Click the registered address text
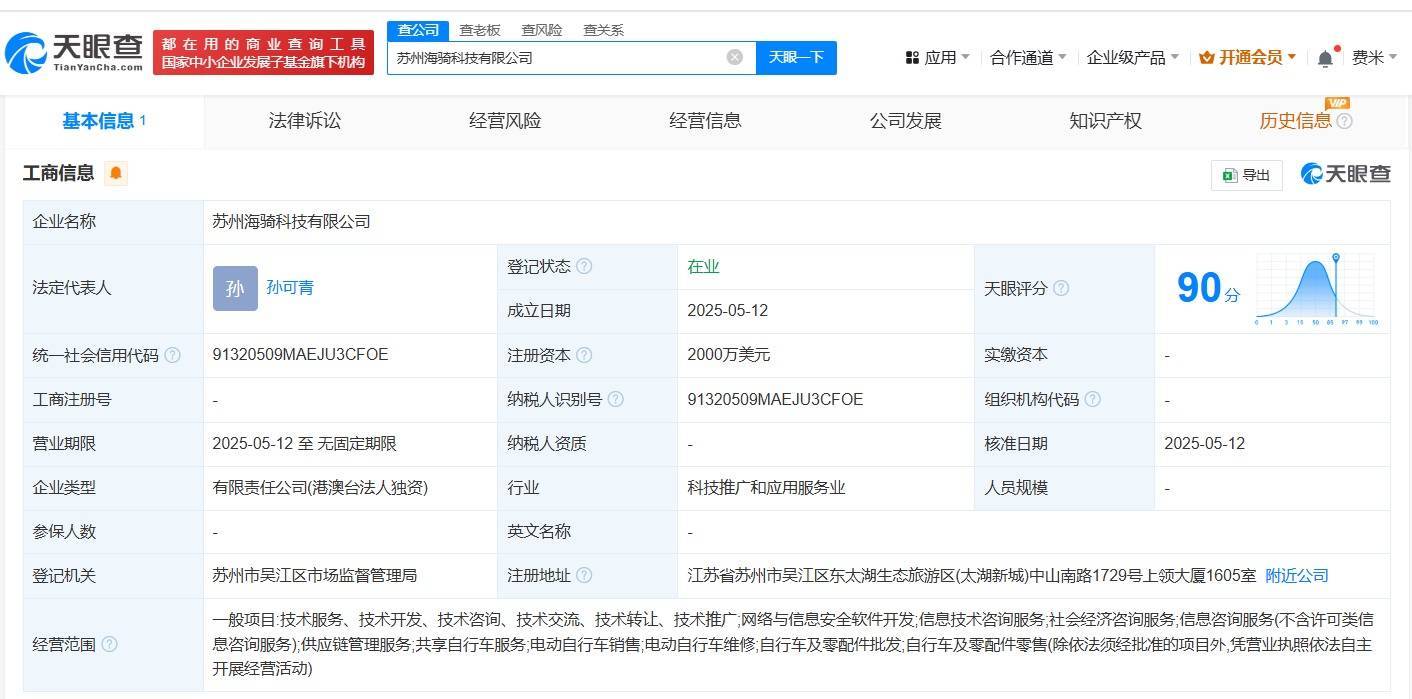The height and width of the screenshot is (699, 1412). (x=971, y=575)
